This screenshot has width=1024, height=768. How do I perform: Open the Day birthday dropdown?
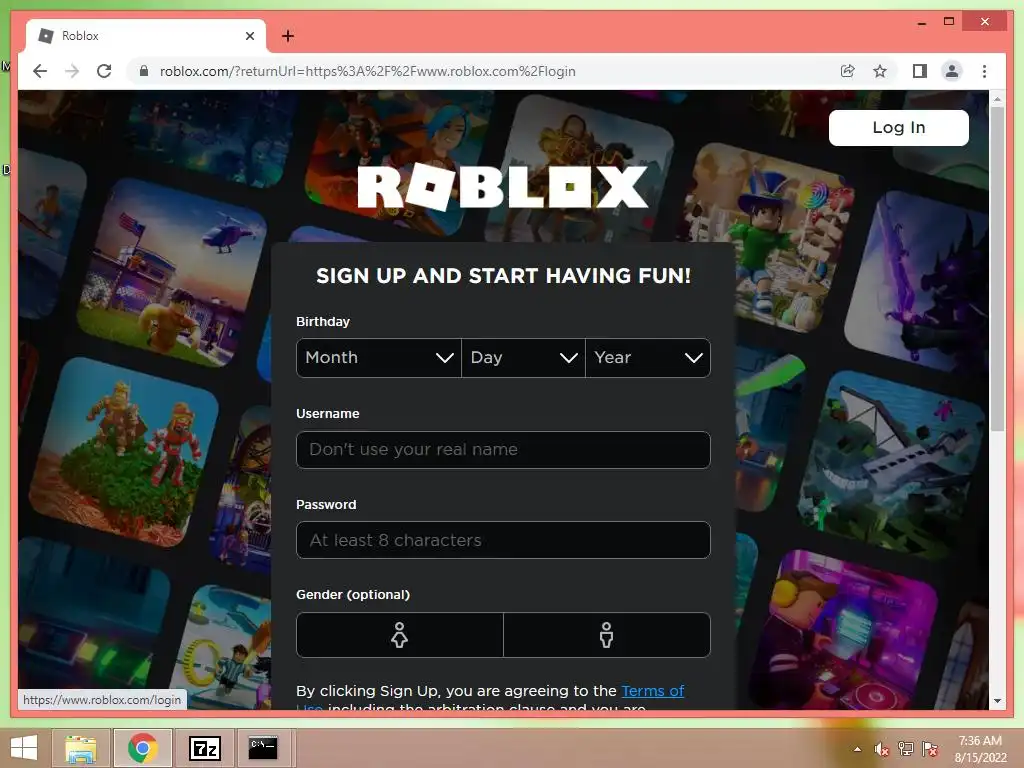(523, 358)
